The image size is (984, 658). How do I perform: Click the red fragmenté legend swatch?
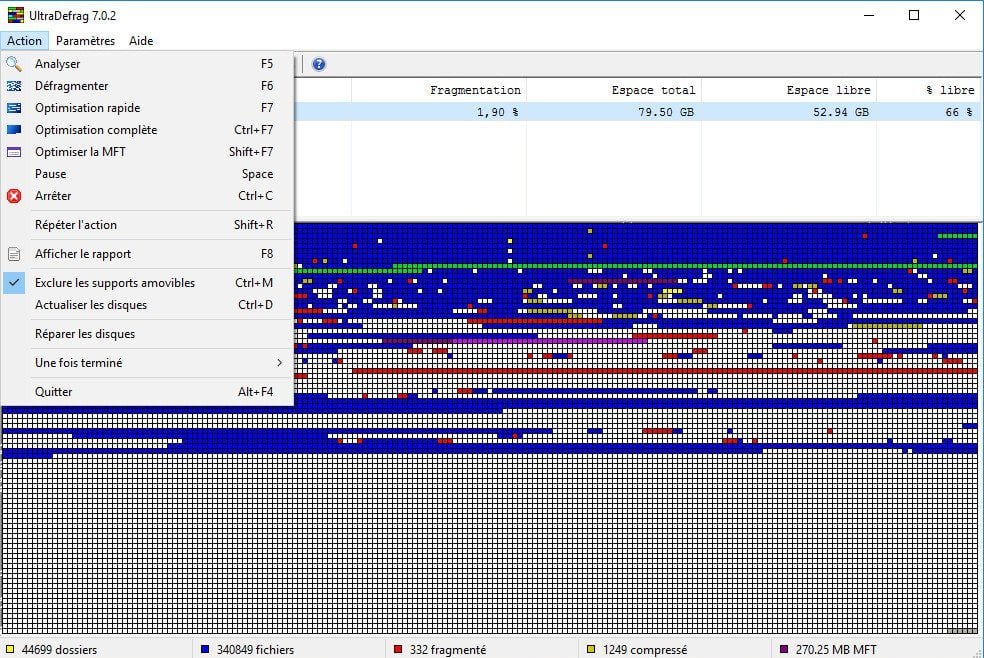pyautogui.click(x=400, y=650)
